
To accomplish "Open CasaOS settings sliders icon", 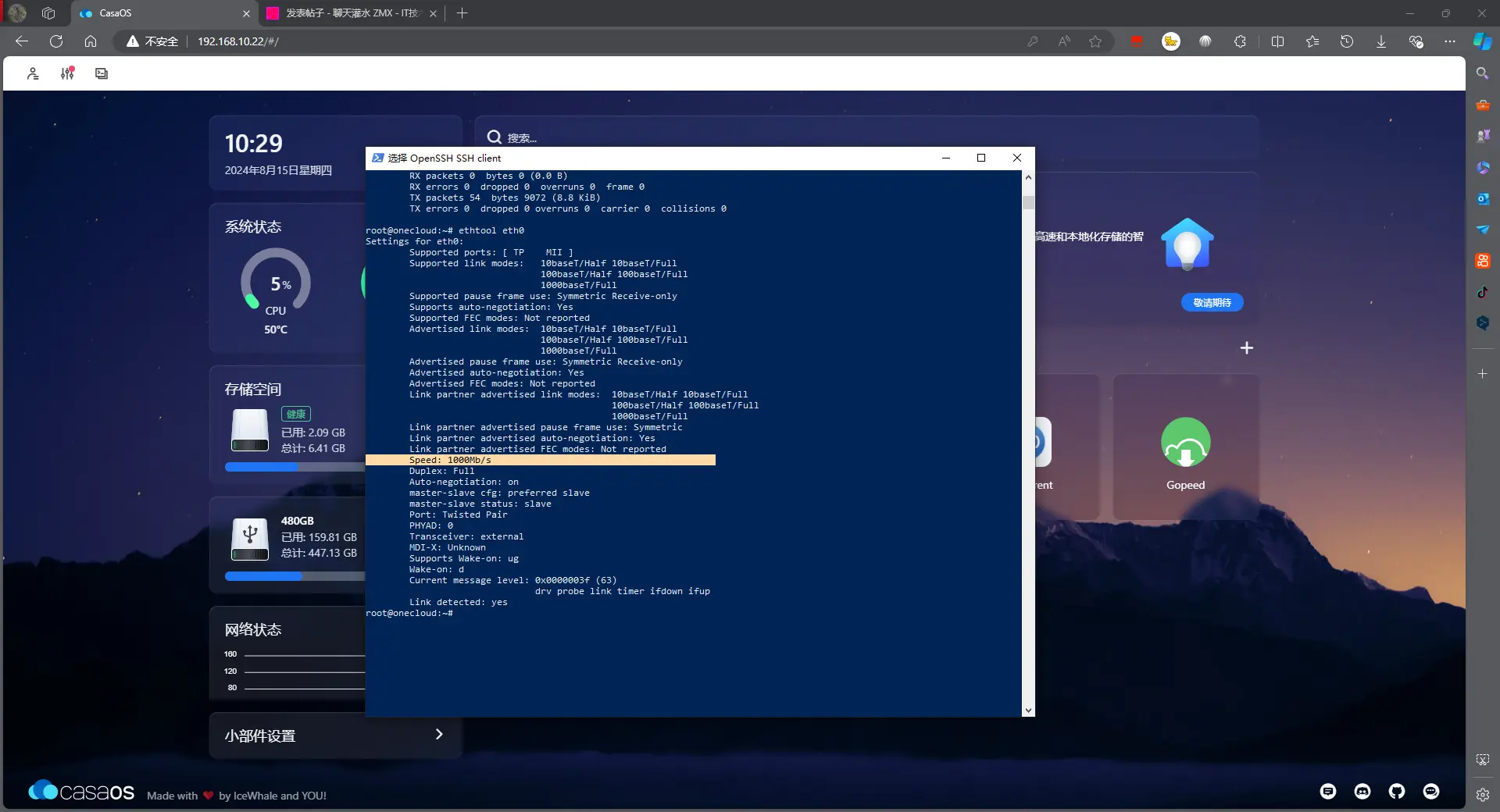I will point(67,73).
